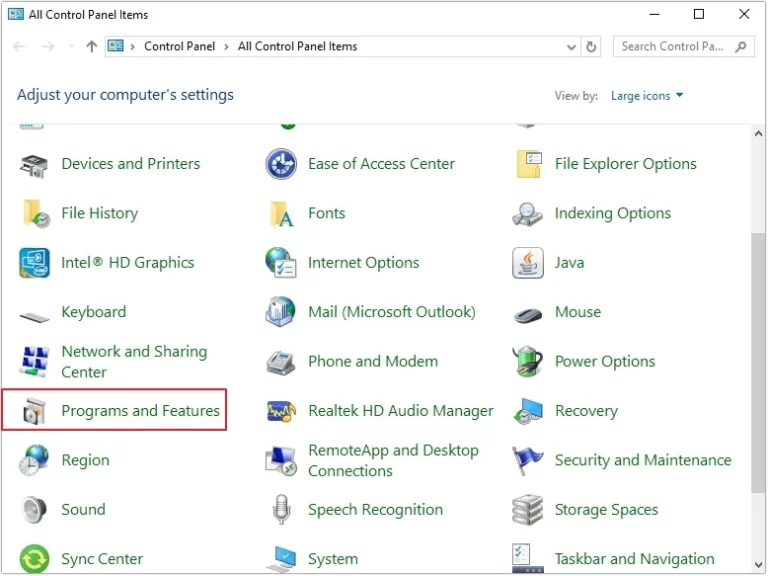
Task: Click the Speech Recognition text link
Action: tap(375, 510)
